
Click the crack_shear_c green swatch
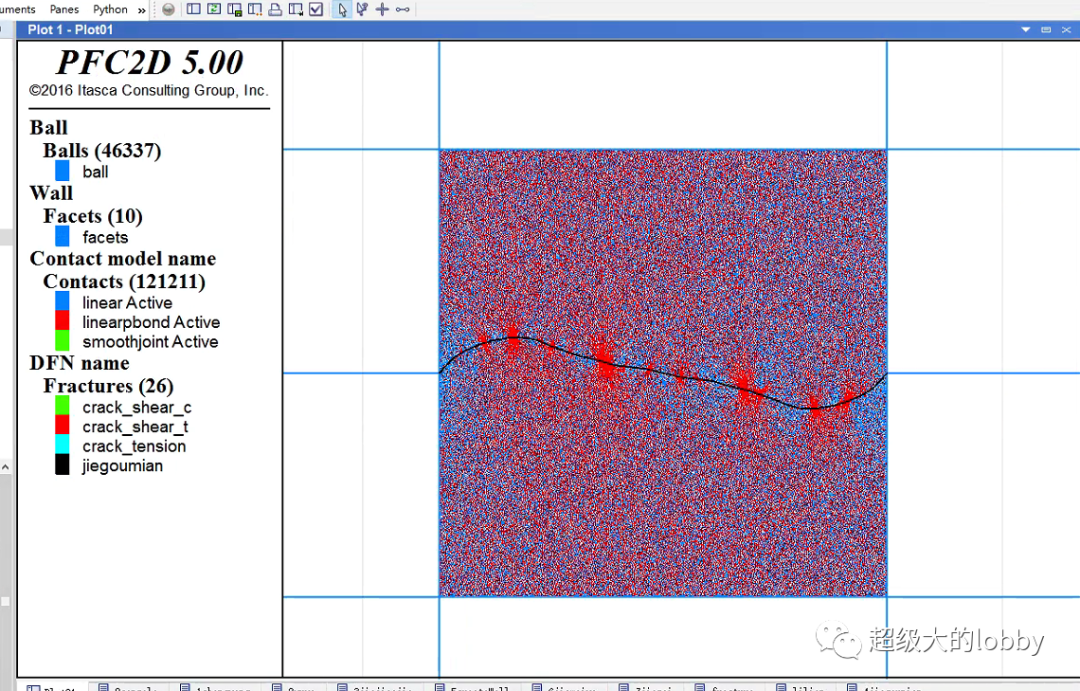[x=62, y=405]
